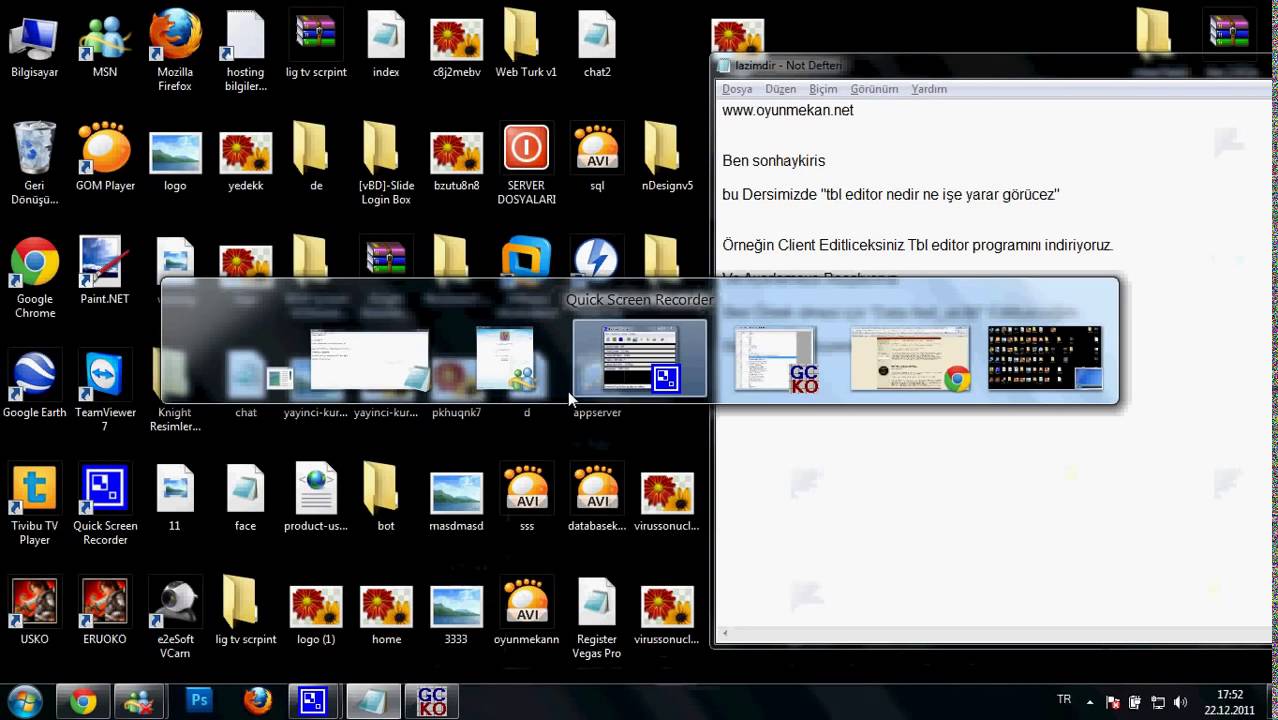This screenshot has width=1278, height=720.
Task: Open the e2eSoft VCam shortcut
Action: 175,618
